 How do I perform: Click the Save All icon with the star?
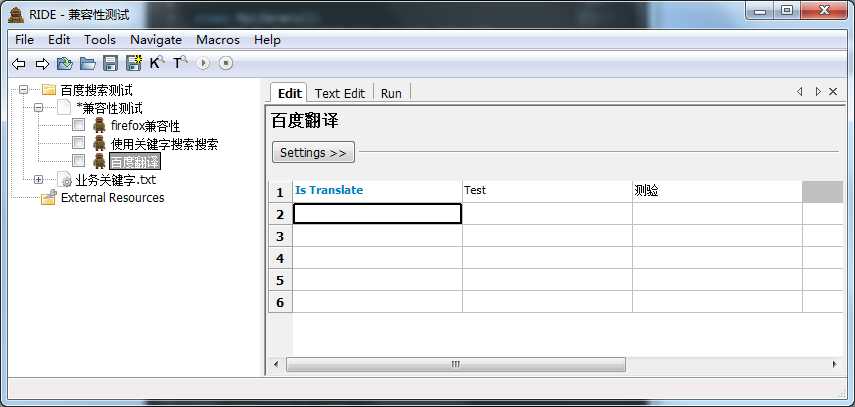click(x=134, y=63)
